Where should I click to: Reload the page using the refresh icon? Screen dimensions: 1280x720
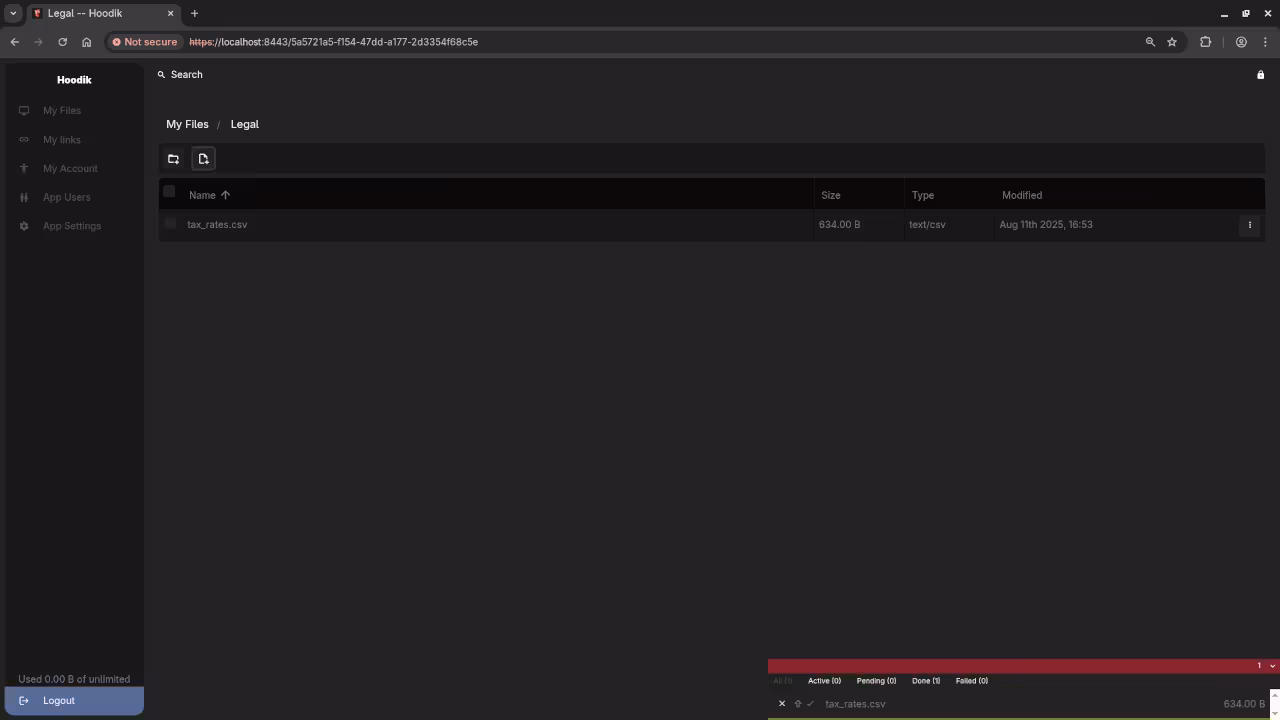point(62,42)
